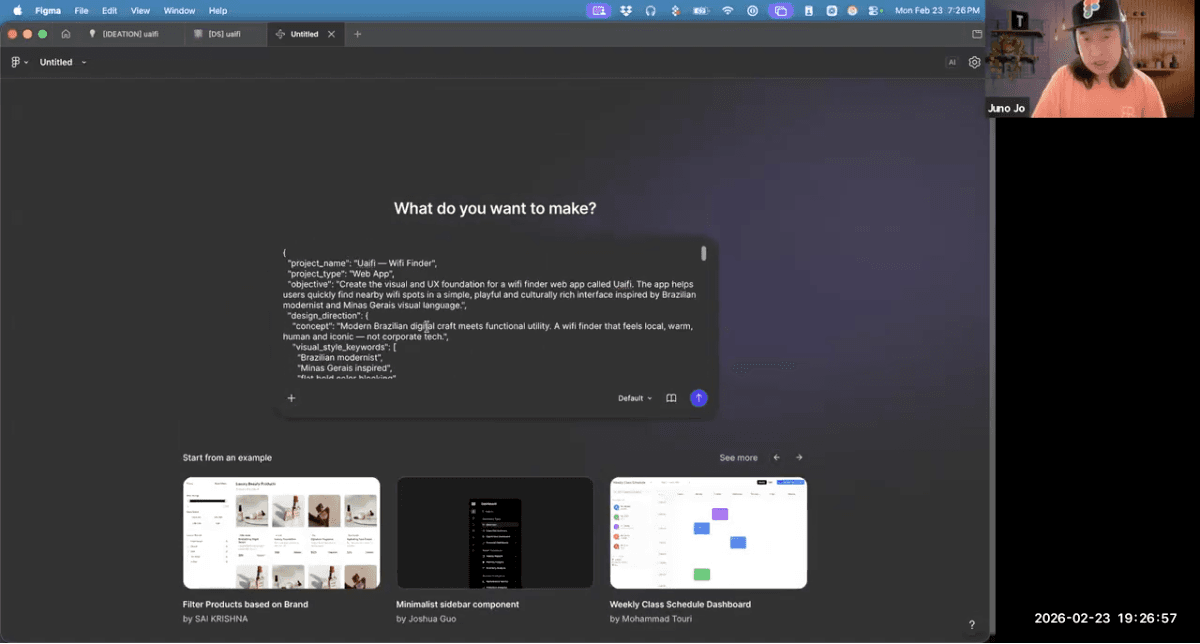Screen dimensions: 1200x644
Task: Click the AI badge icon next to settings gear
Action: coord(952,61)
